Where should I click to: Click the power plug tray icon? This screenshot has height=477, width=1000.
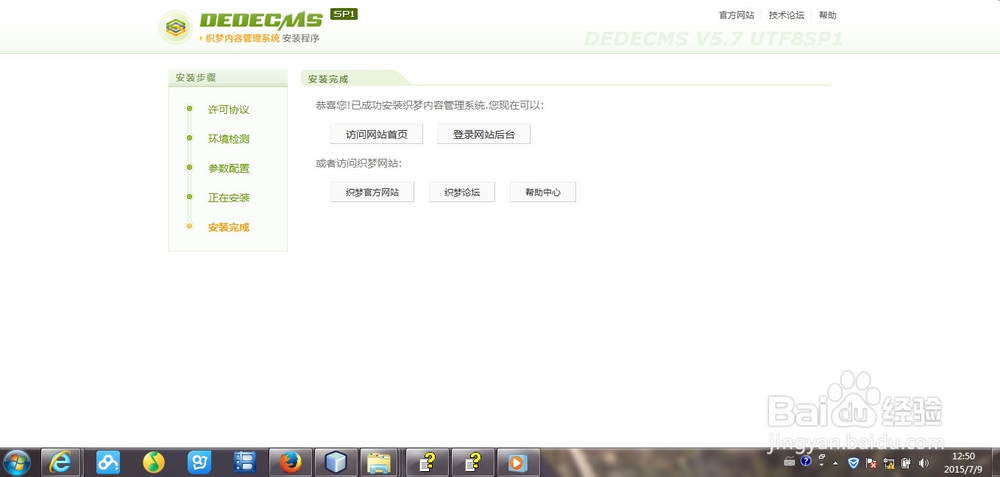tap(906, 463)
